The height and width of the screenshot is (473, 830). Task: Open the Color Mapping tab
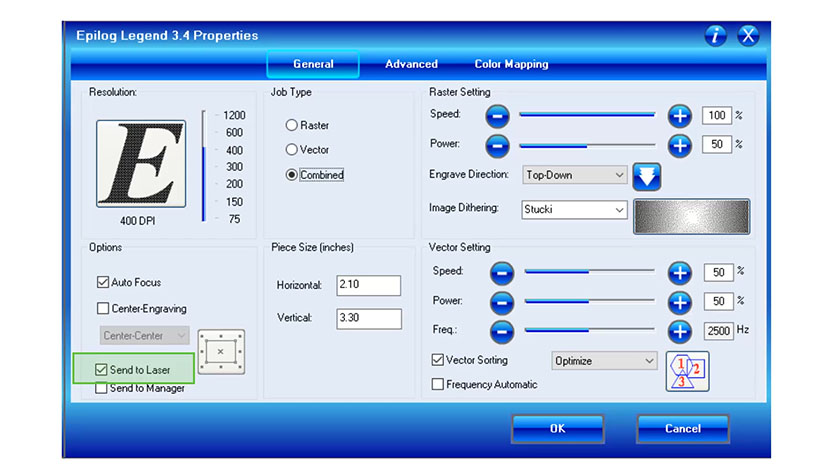(x=511, y=64)
